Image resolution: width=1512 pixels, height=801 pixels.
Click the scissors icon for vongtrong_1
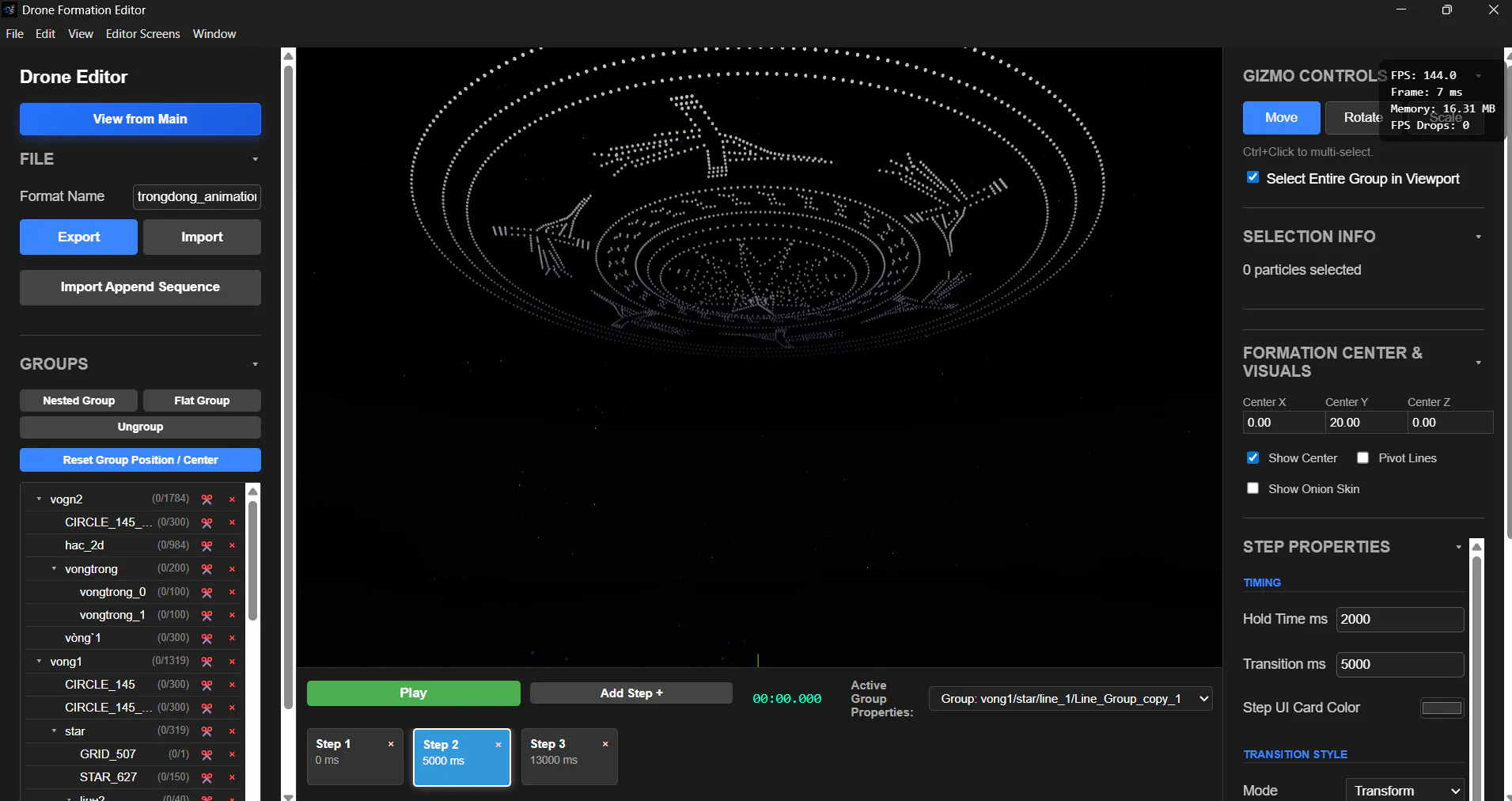pyautogui.click(x=207, y=616)
